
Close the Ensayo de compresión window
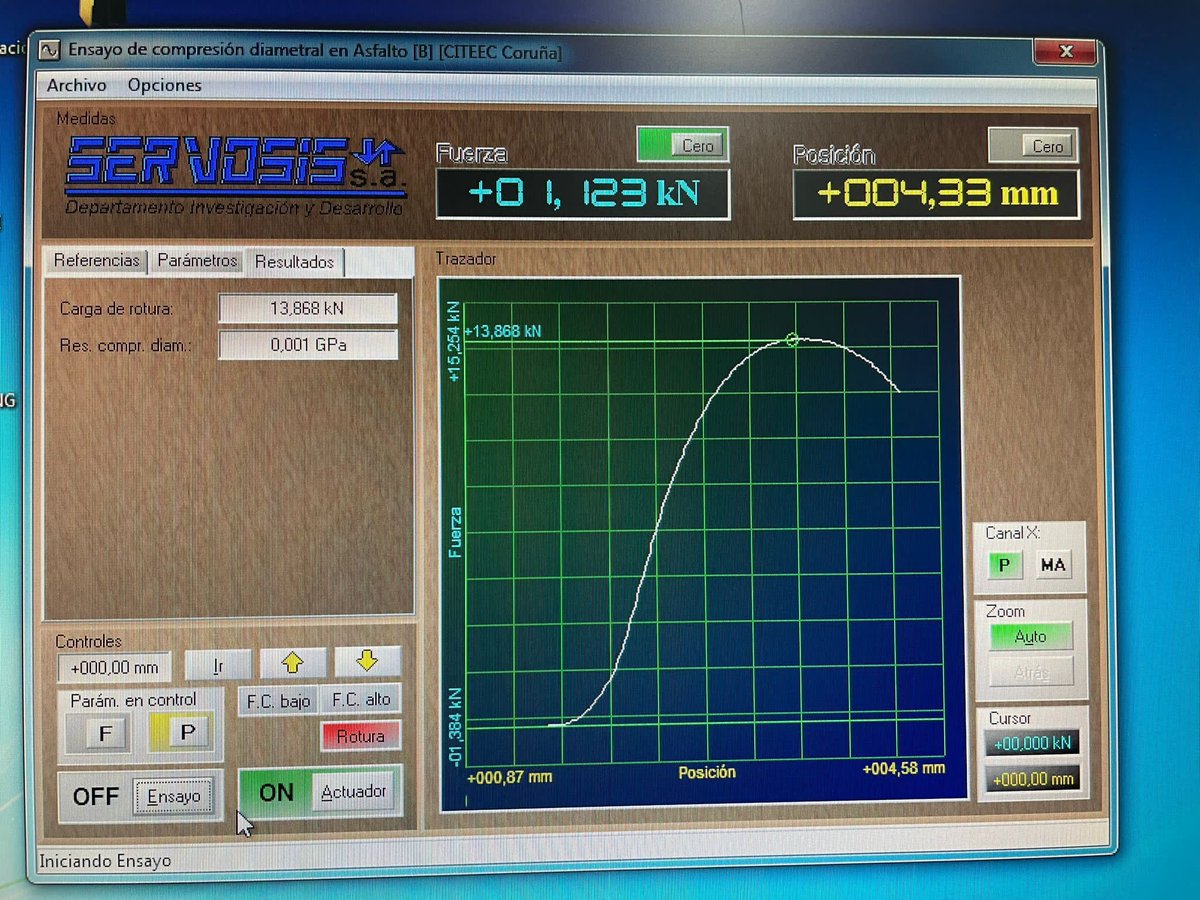tap(1065, 50)
